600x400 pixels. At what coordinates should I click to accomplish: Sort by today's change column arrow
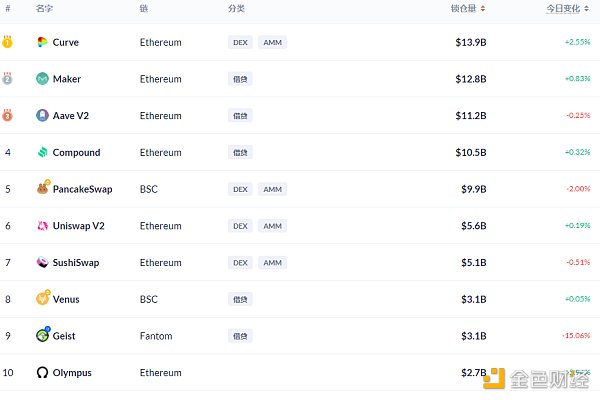(x=586, y=8)
